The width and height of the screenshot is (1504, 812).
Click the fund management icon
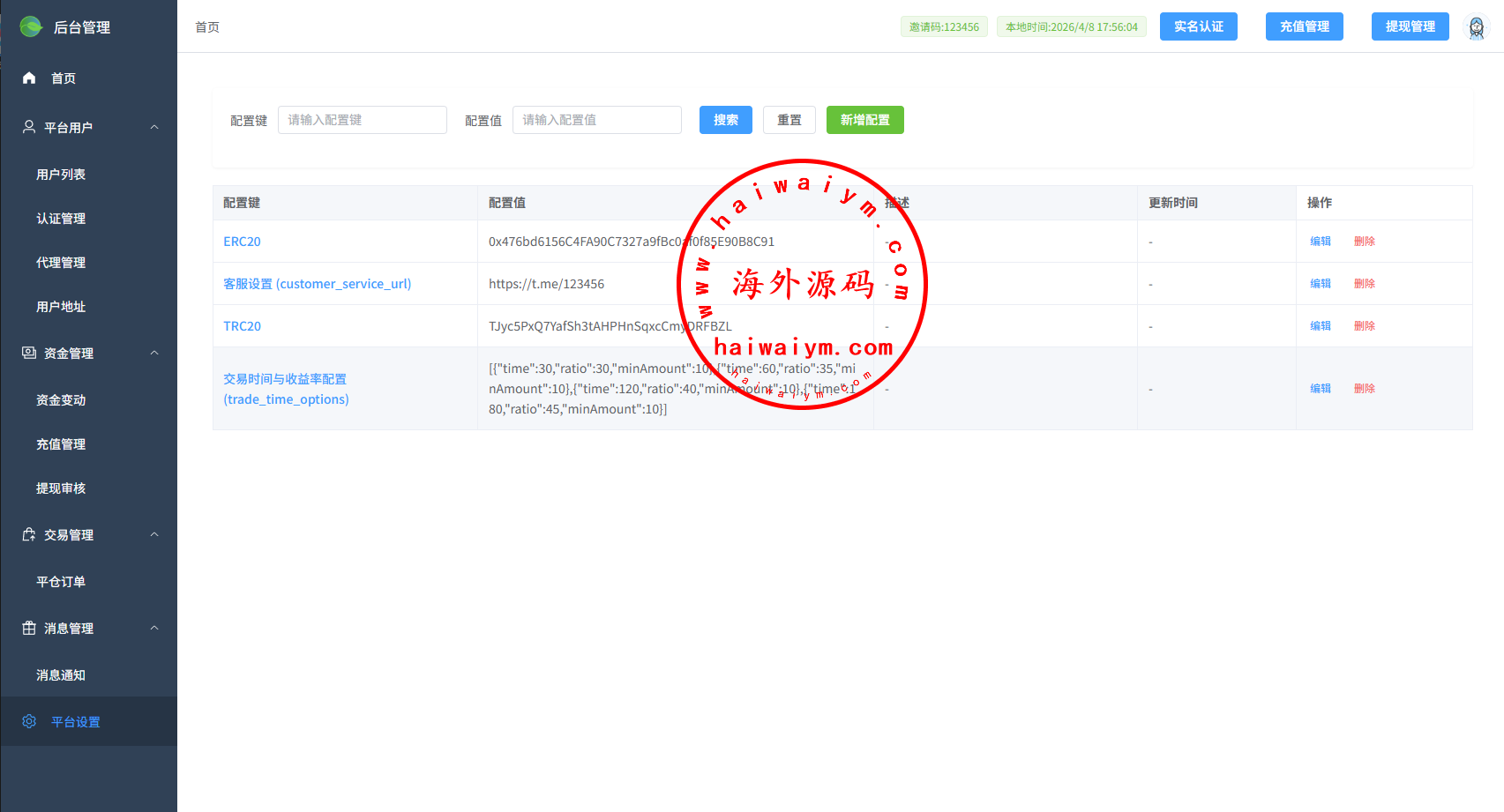(29, 353)
